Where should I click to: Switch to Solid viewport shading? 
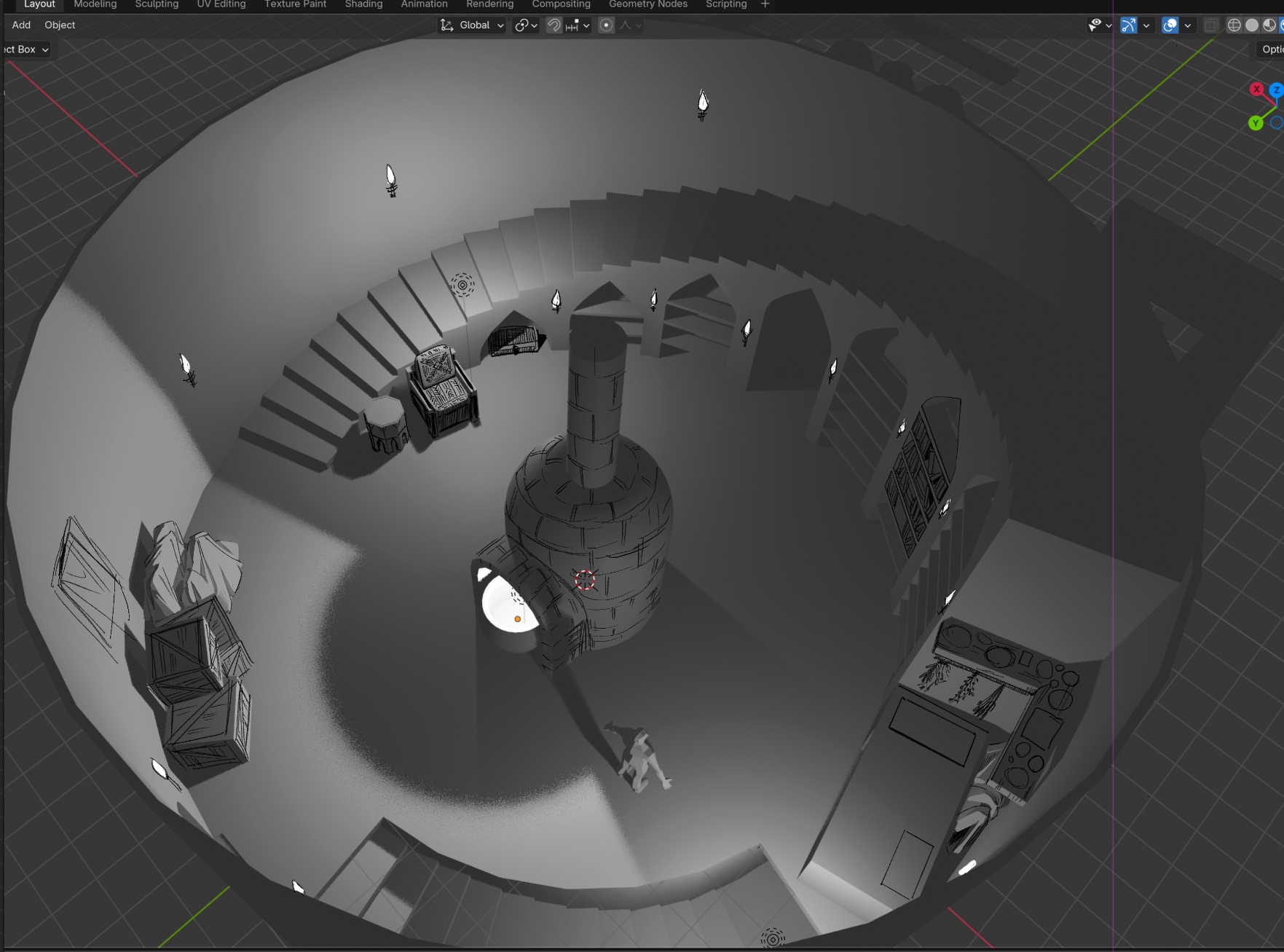1252,25
